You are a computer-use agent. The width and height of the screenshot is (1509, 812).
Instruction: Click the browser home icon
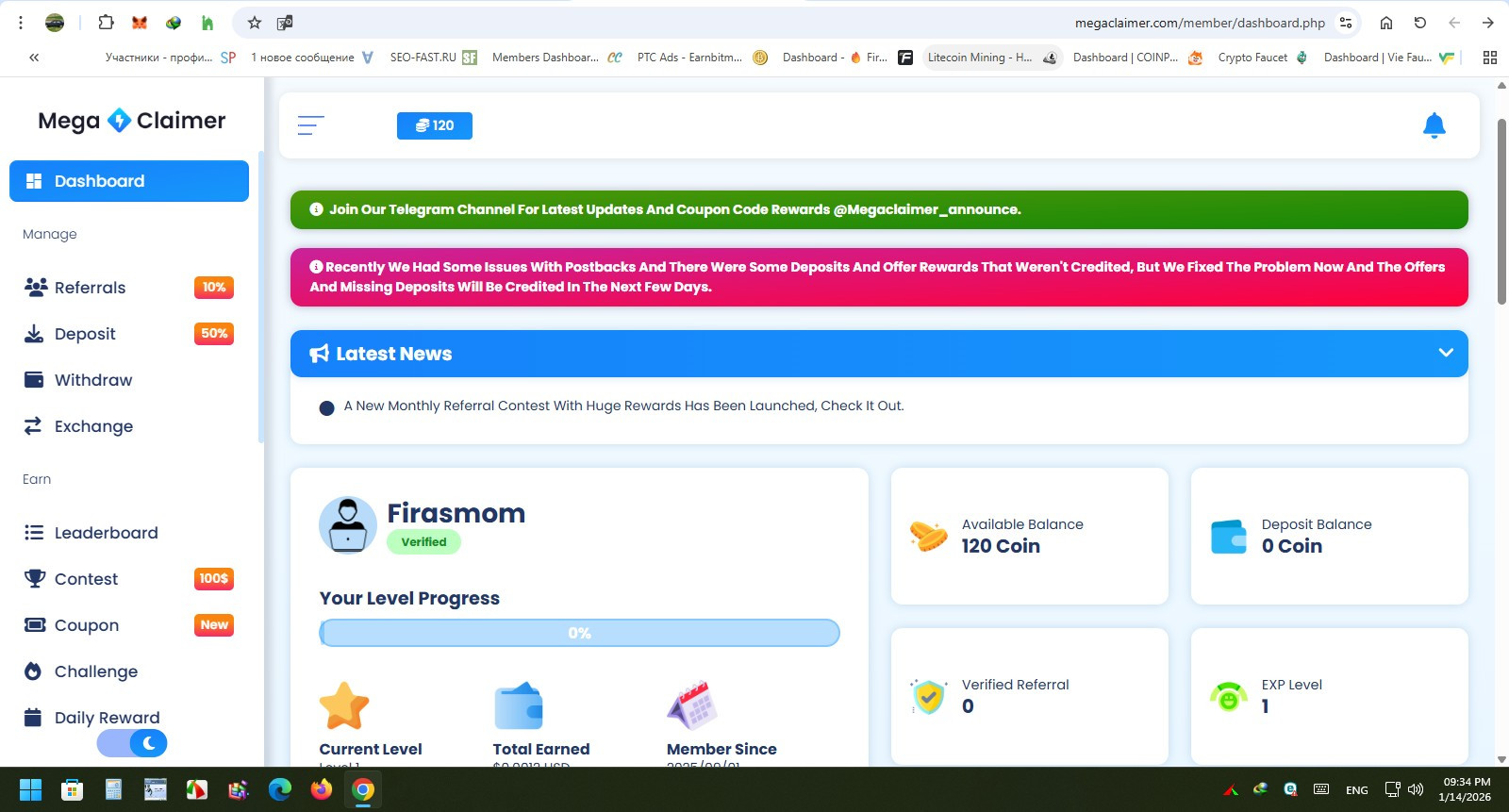tap(1386, 23)
